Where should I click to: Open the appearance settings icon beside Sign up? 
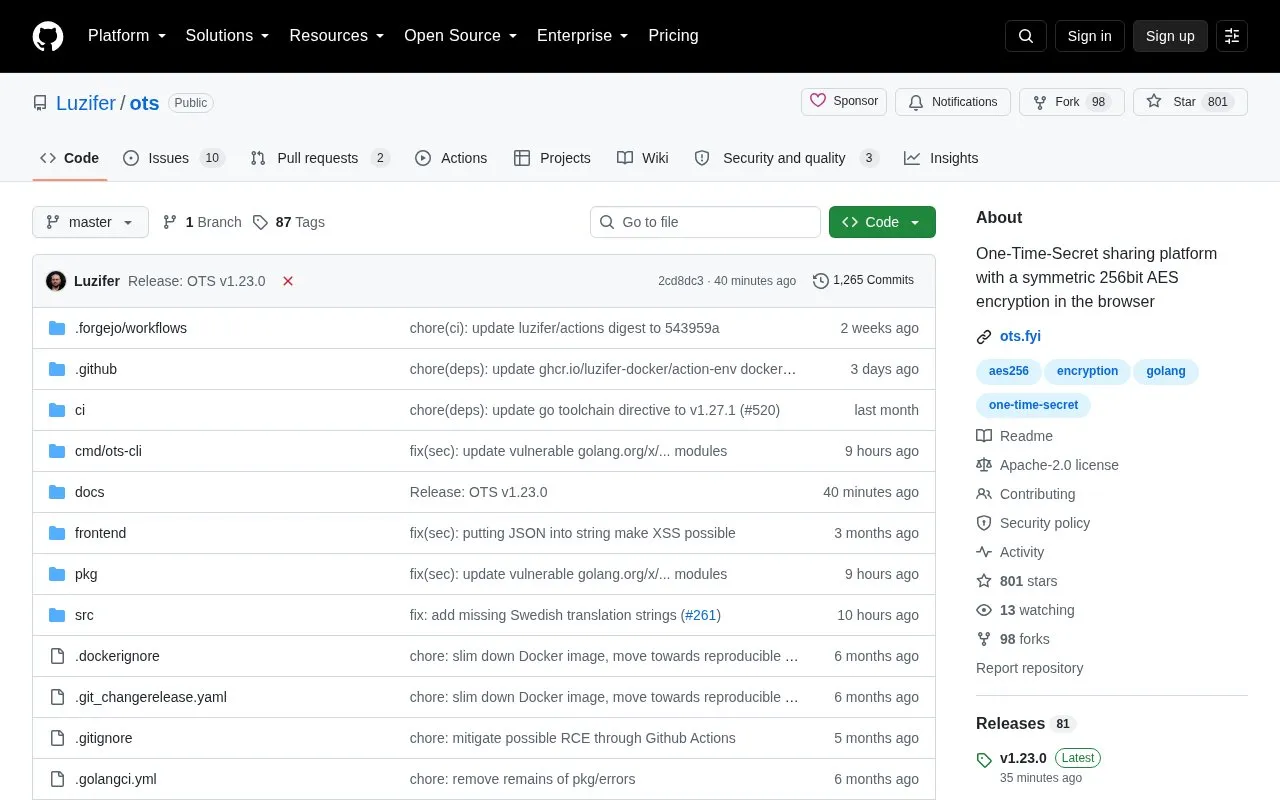(x=1232, y=36)
